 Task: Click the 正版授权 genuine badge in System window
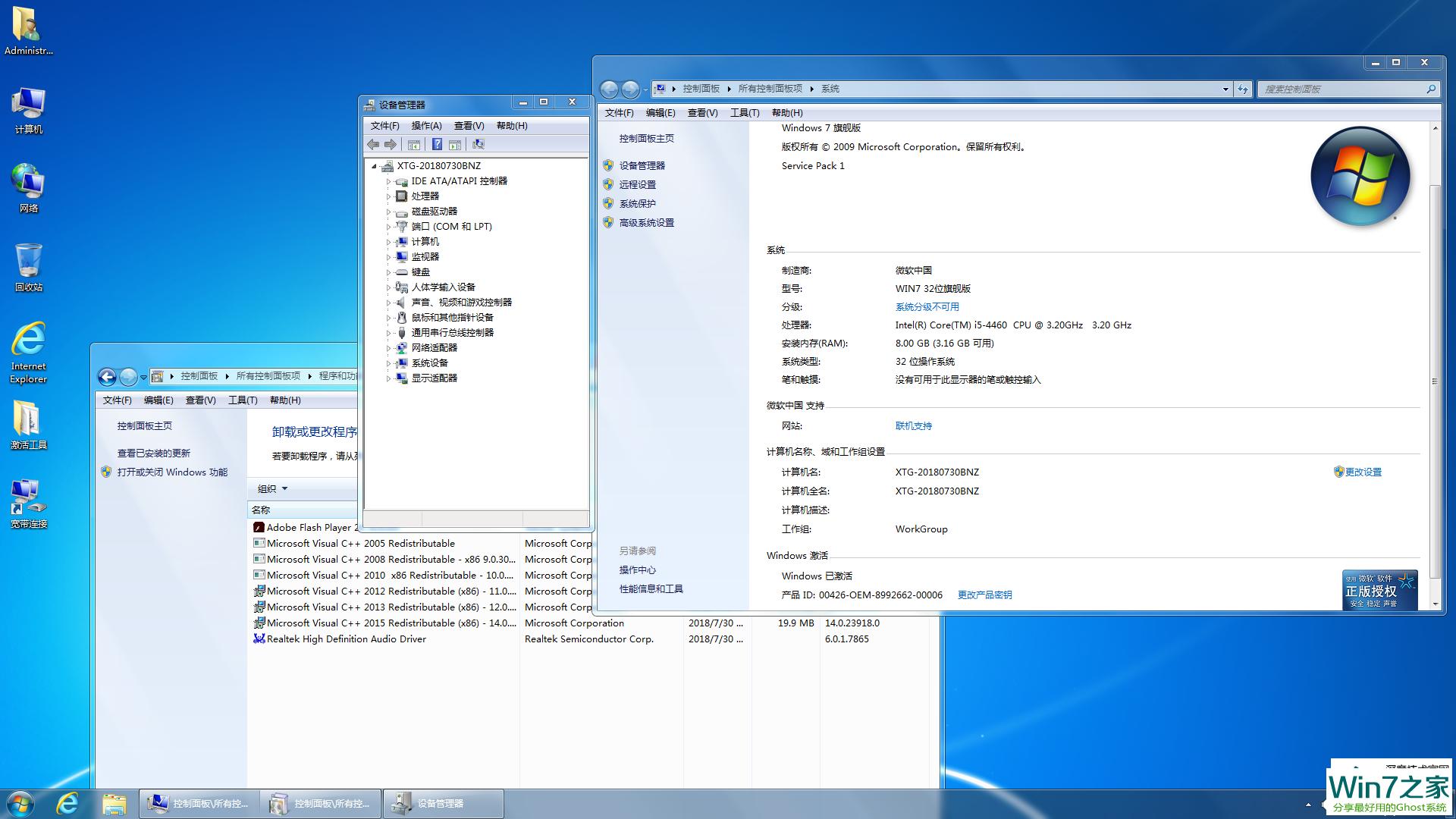[x=1379, y=590]
